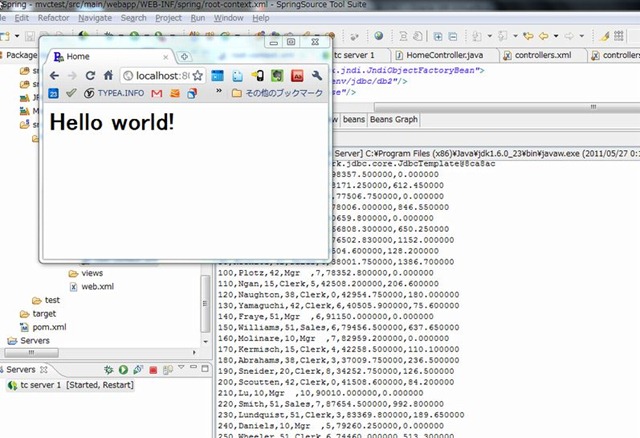Image resolution: width=640 pixels, height=438 pixels.
Task: Stop the server with red square icon
Action: coord(152,370)
